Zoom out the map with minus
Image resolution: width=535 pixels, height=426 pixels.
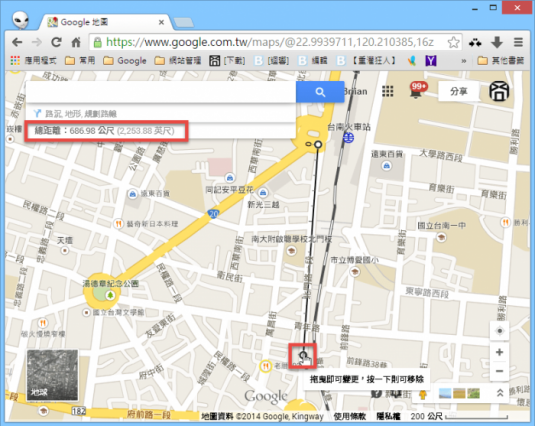point(500,371)
